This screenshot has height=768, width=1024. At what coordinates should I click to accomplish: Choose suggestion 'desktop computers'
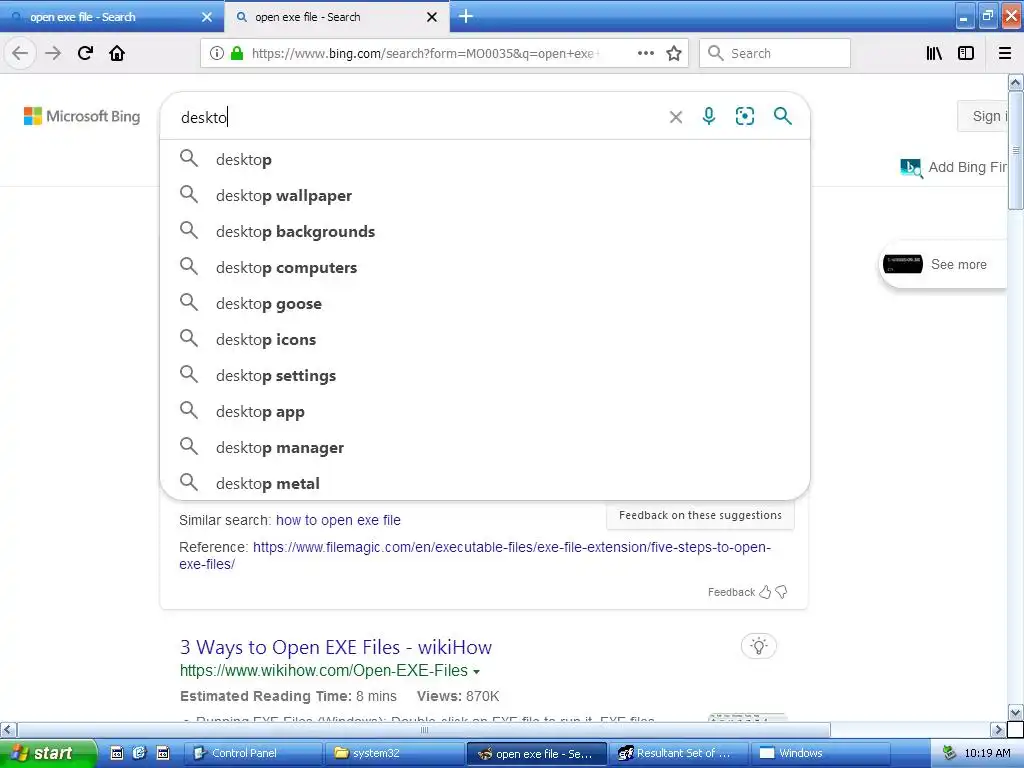tap(485, 267)
